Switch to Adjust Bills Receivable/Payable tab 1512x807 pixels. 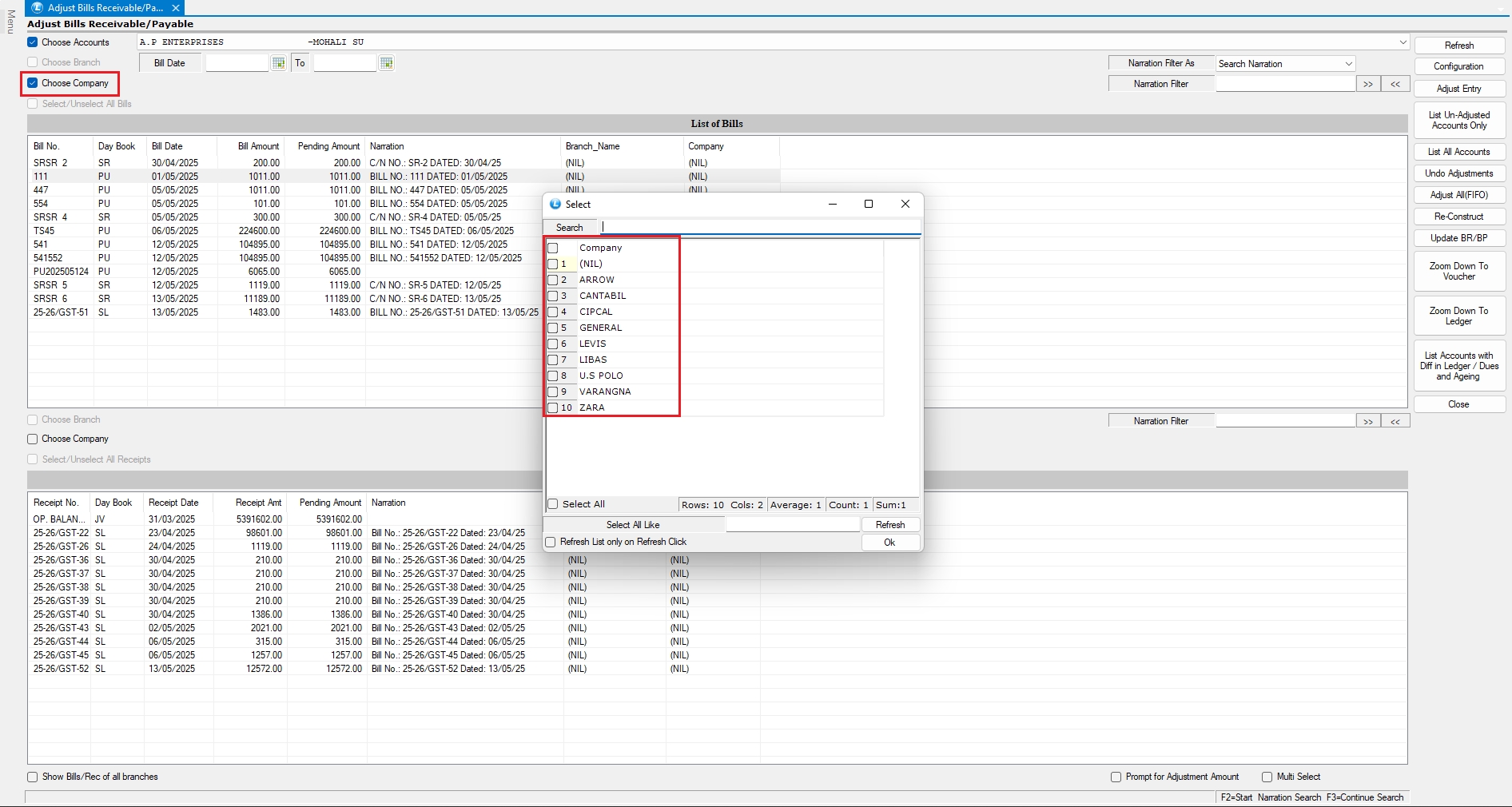(x=104, y=8)
